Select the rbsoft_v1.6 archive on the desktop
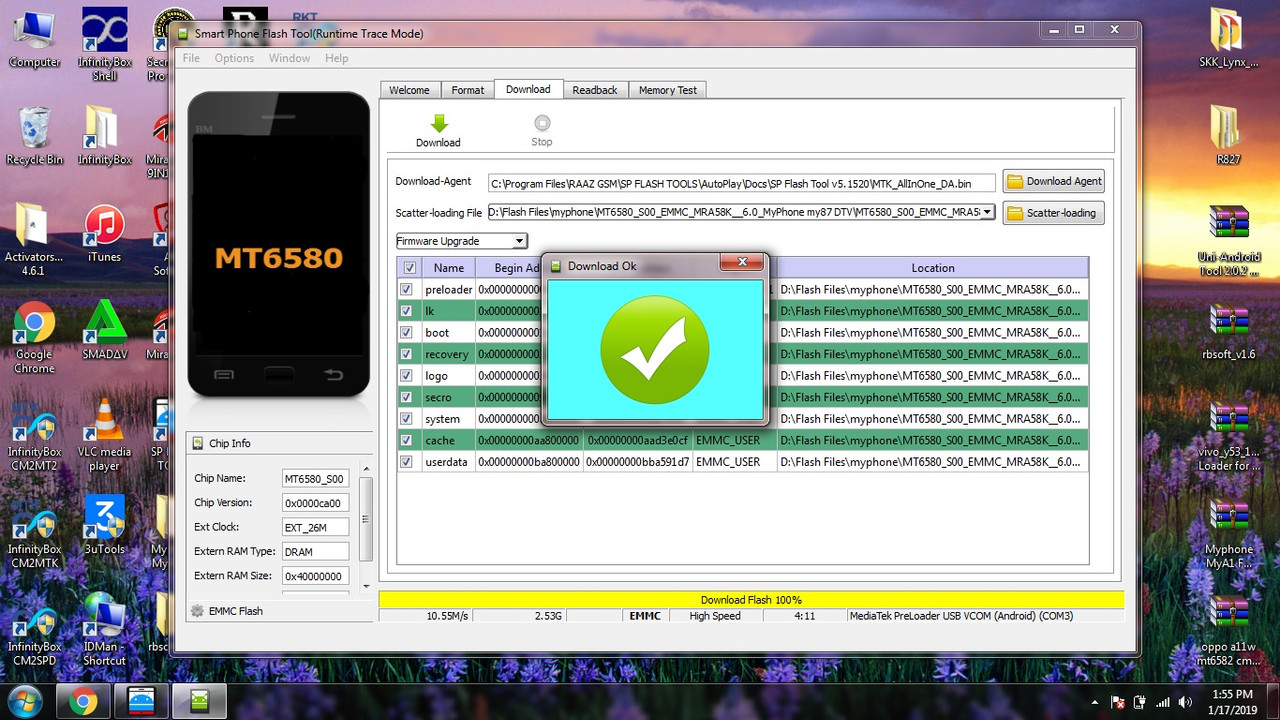1280x720 pixels. (1228, 331)
